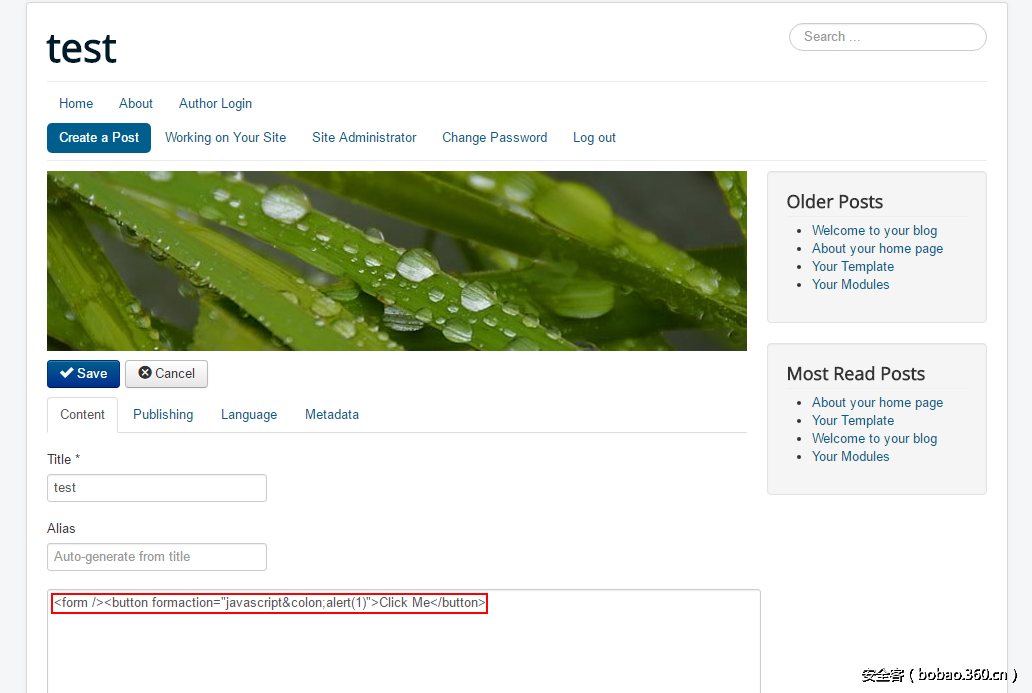Open the Publishing tab
The height and width of the screenshot is (693, 1032).
click(x=163, y=415)
